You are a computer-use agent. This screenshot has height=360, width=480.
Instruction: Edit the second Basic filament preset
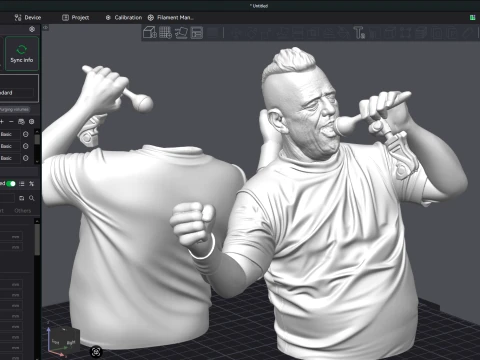point(26,146)
